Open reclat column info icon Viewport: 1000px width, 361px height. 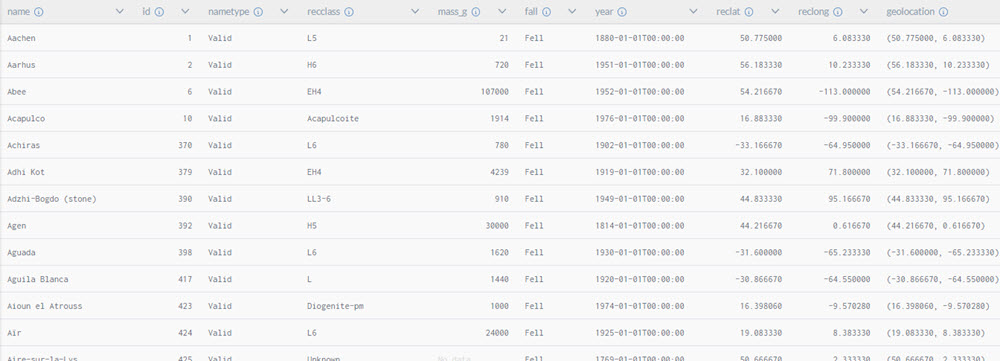coord(749,12)
